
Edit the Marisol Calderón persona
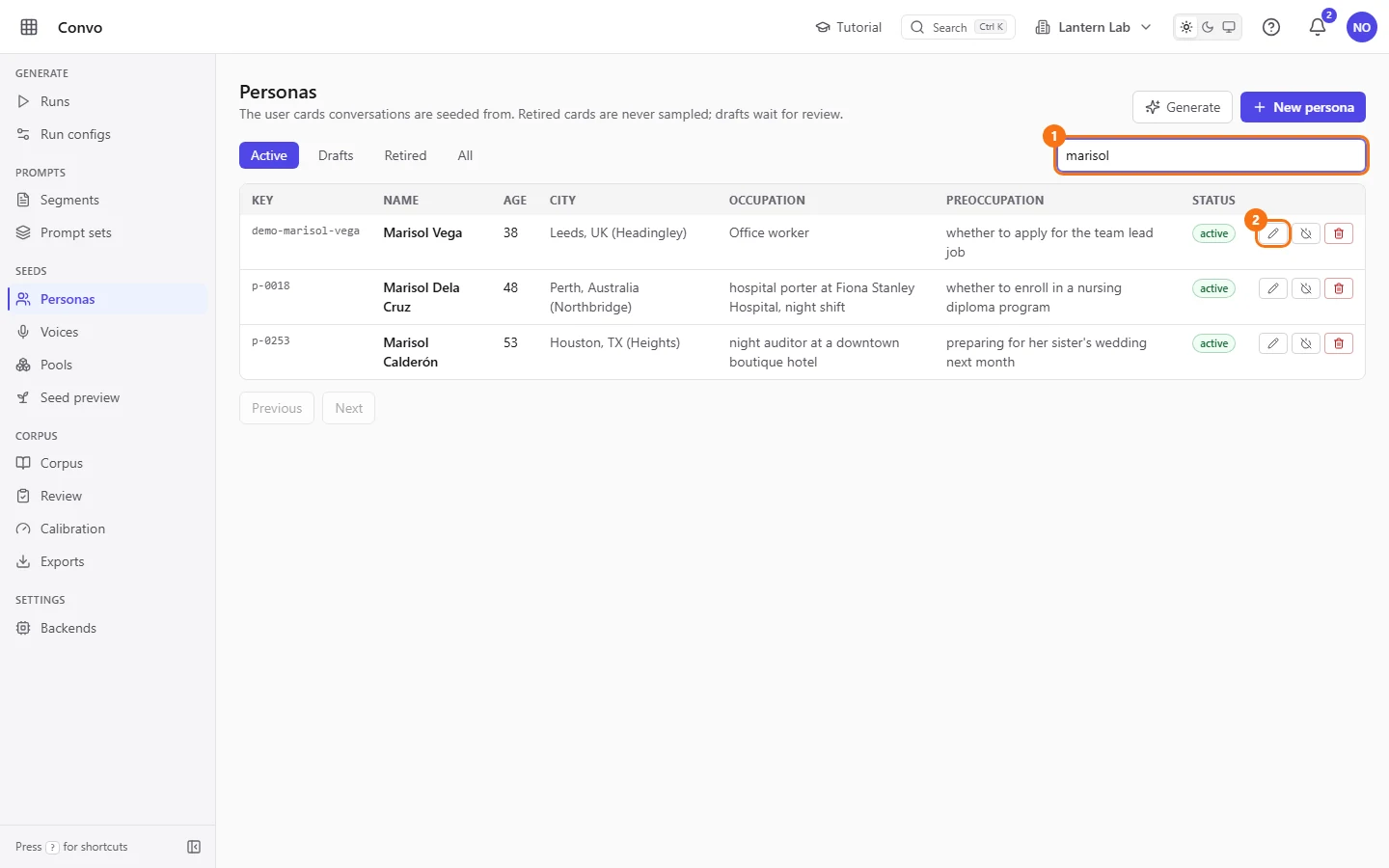pyautogui.click(x=1273, y=343)
